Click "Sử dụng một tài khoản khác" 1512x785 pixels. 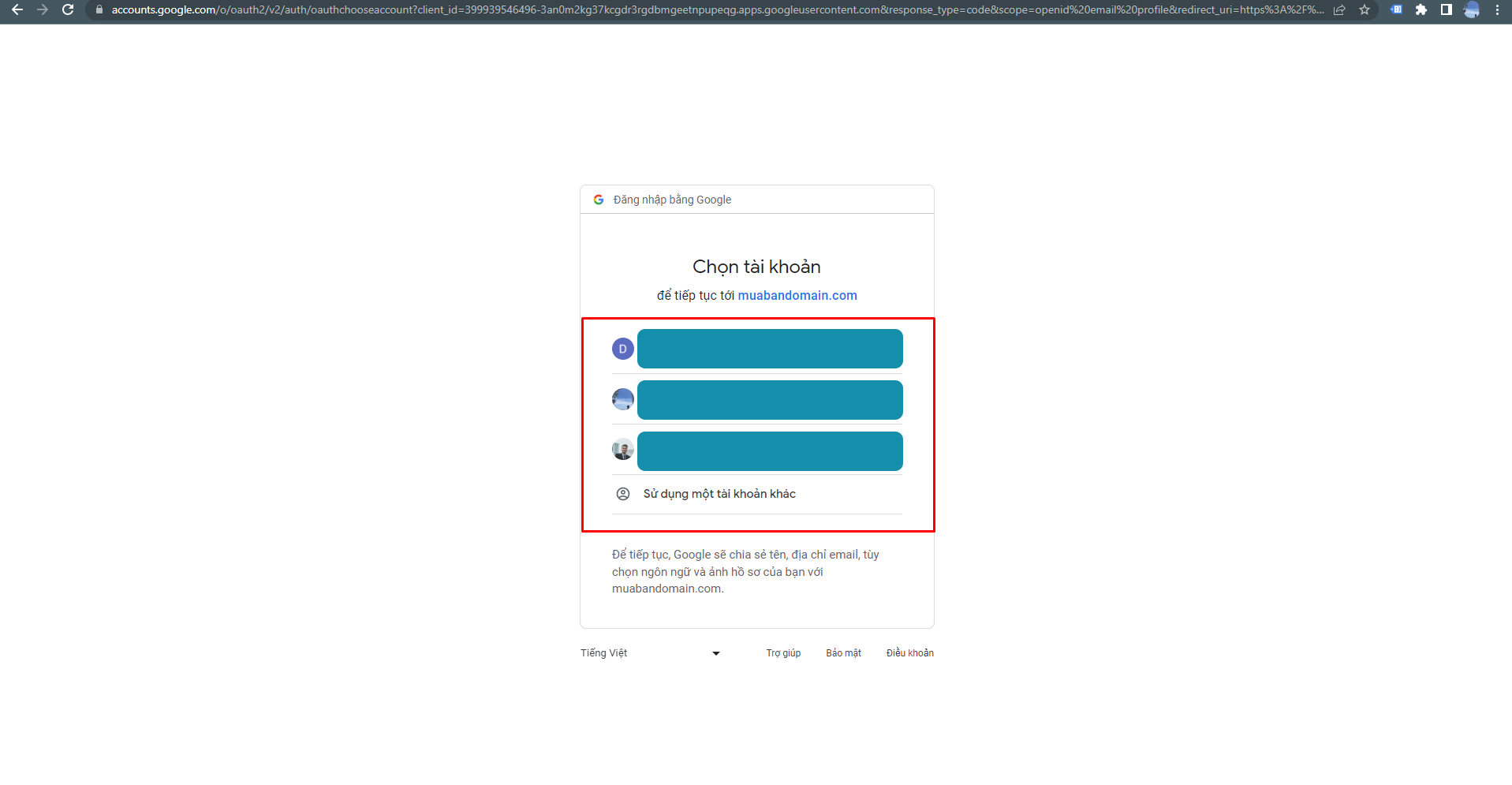coord(719,494)
